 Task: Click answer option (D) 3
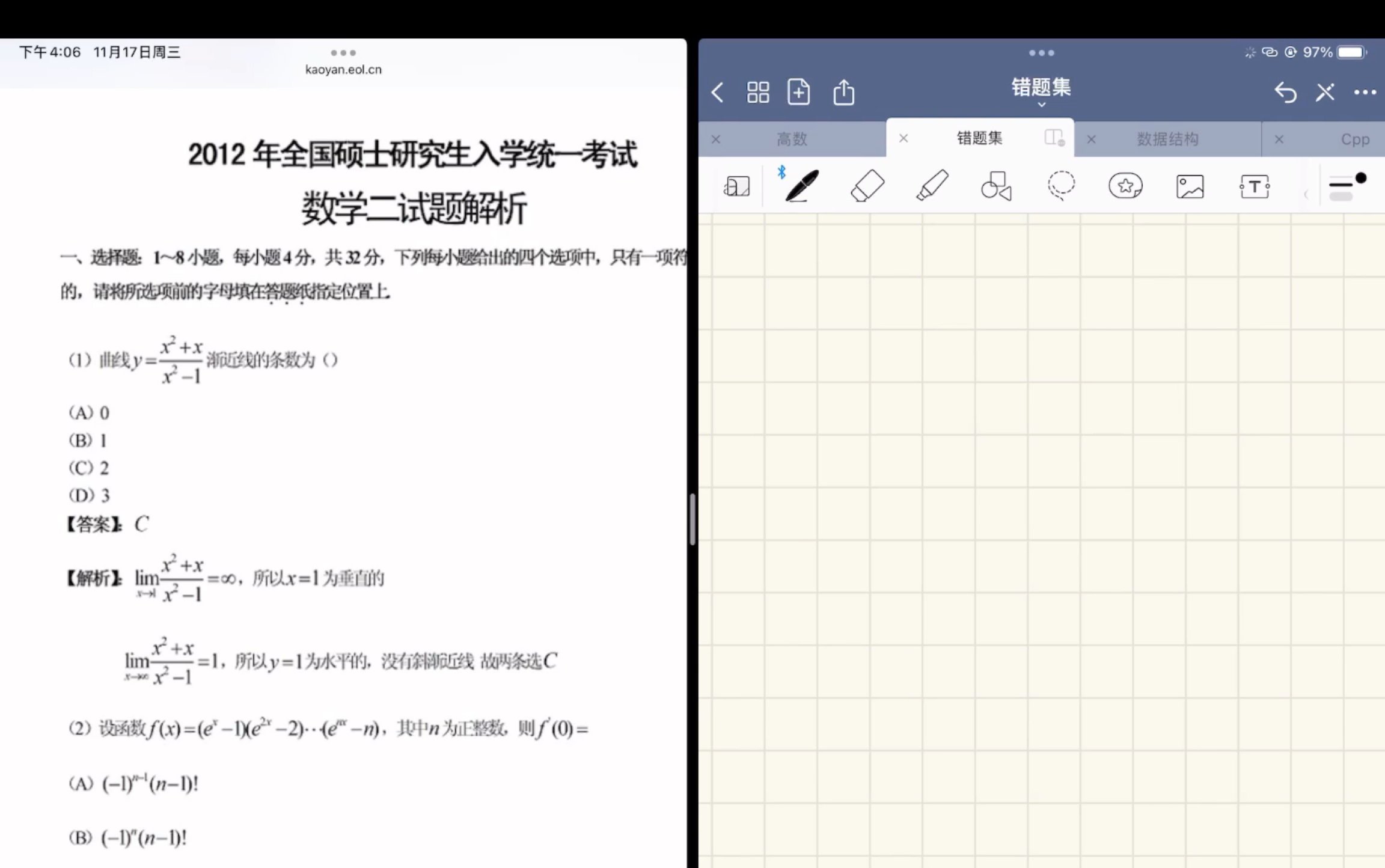pos(89,495)
